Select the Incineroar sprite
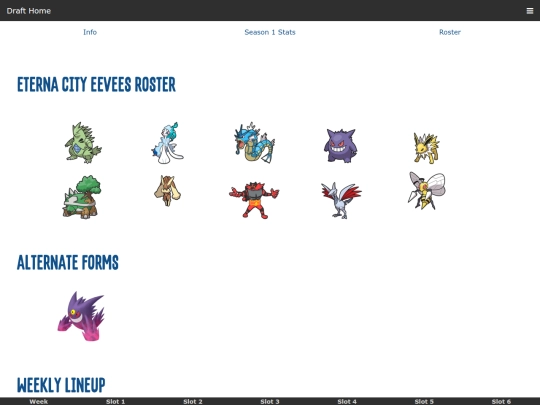Image resolution: width=540 pixels, height=405 pixels. 254,200
